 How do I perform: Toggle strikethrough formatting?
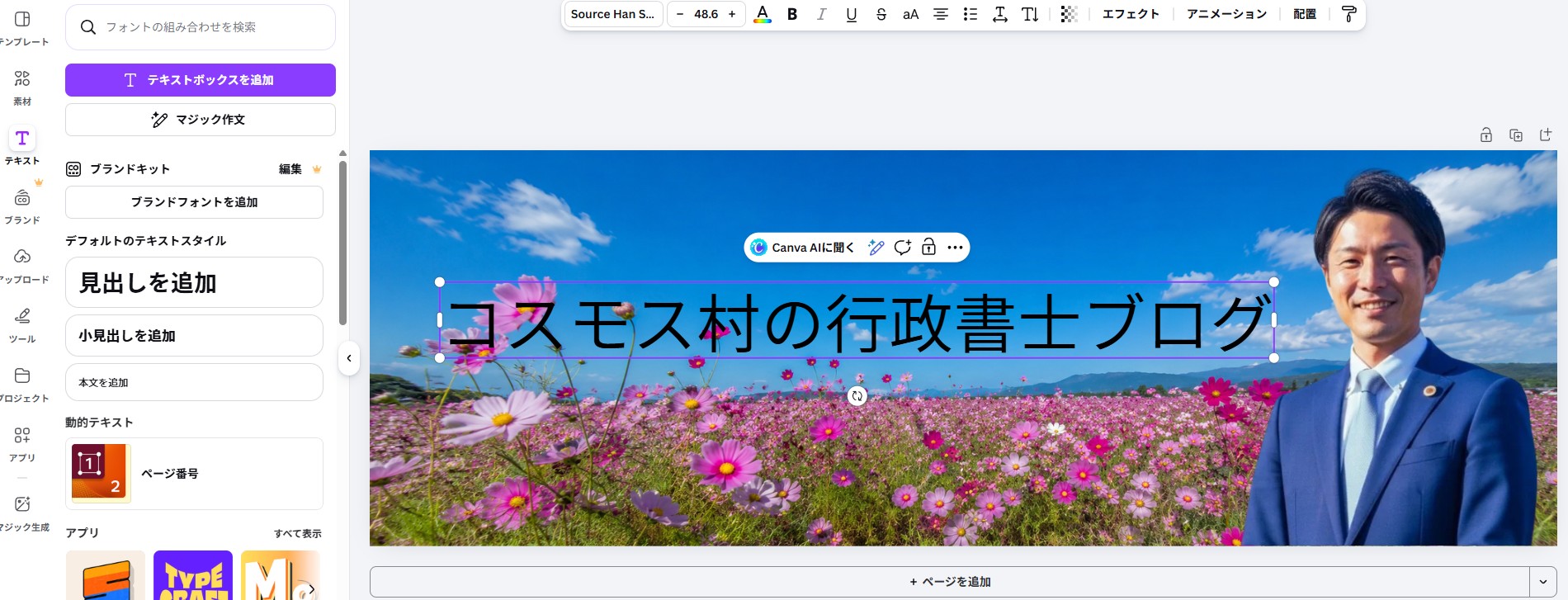881,14
